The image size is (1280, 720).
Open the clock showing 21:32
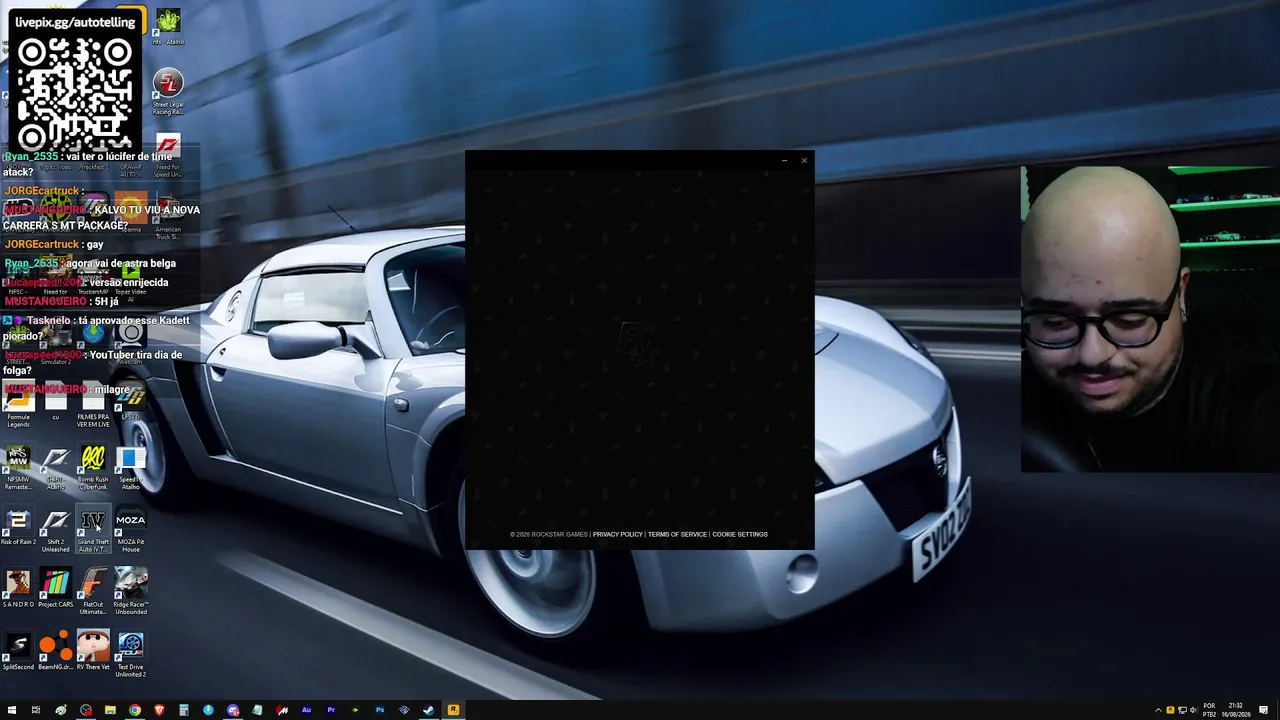pos(1236,710)
